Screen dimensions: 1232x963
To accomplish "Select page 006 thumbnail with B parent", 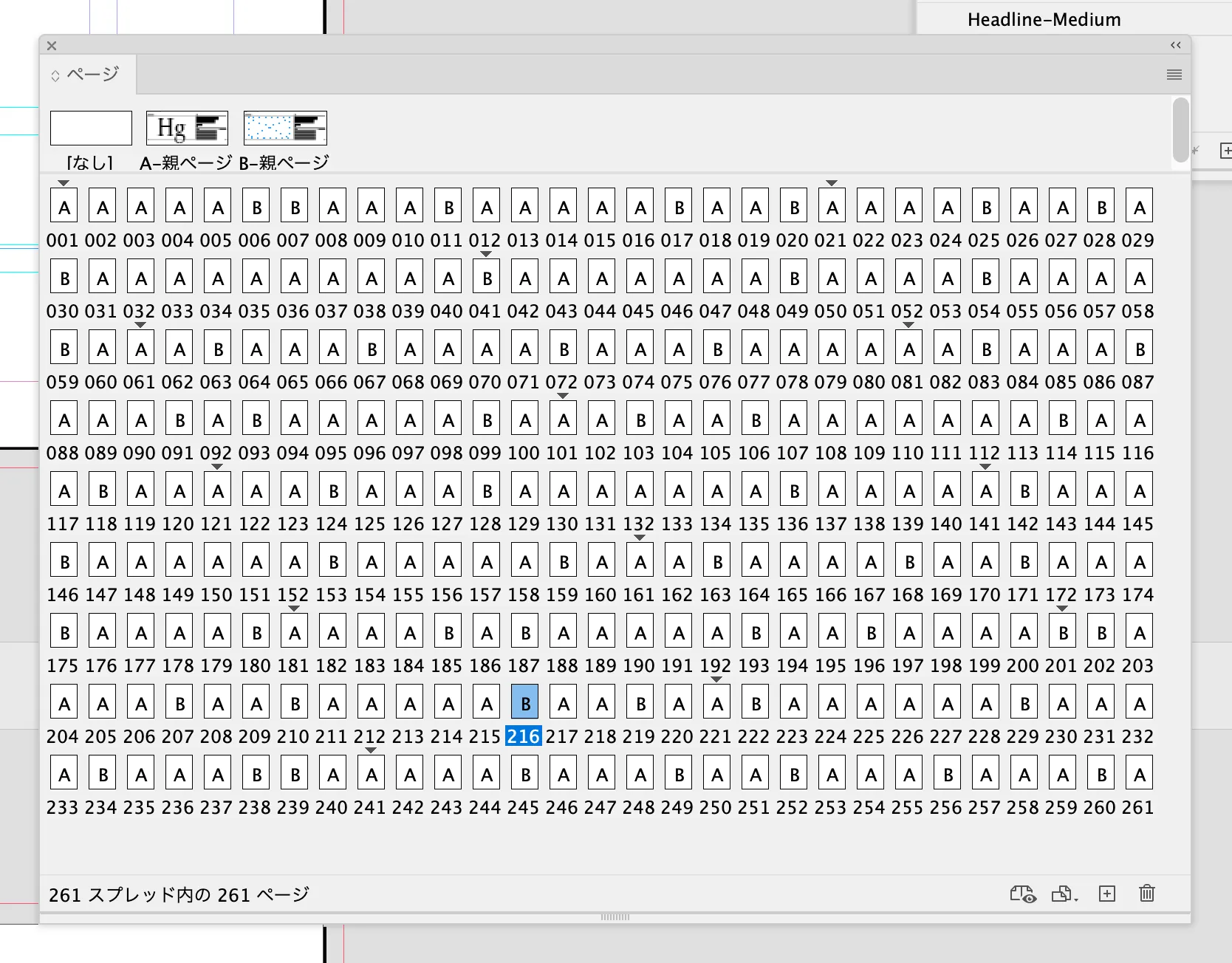I will click(x=256, y=205).
